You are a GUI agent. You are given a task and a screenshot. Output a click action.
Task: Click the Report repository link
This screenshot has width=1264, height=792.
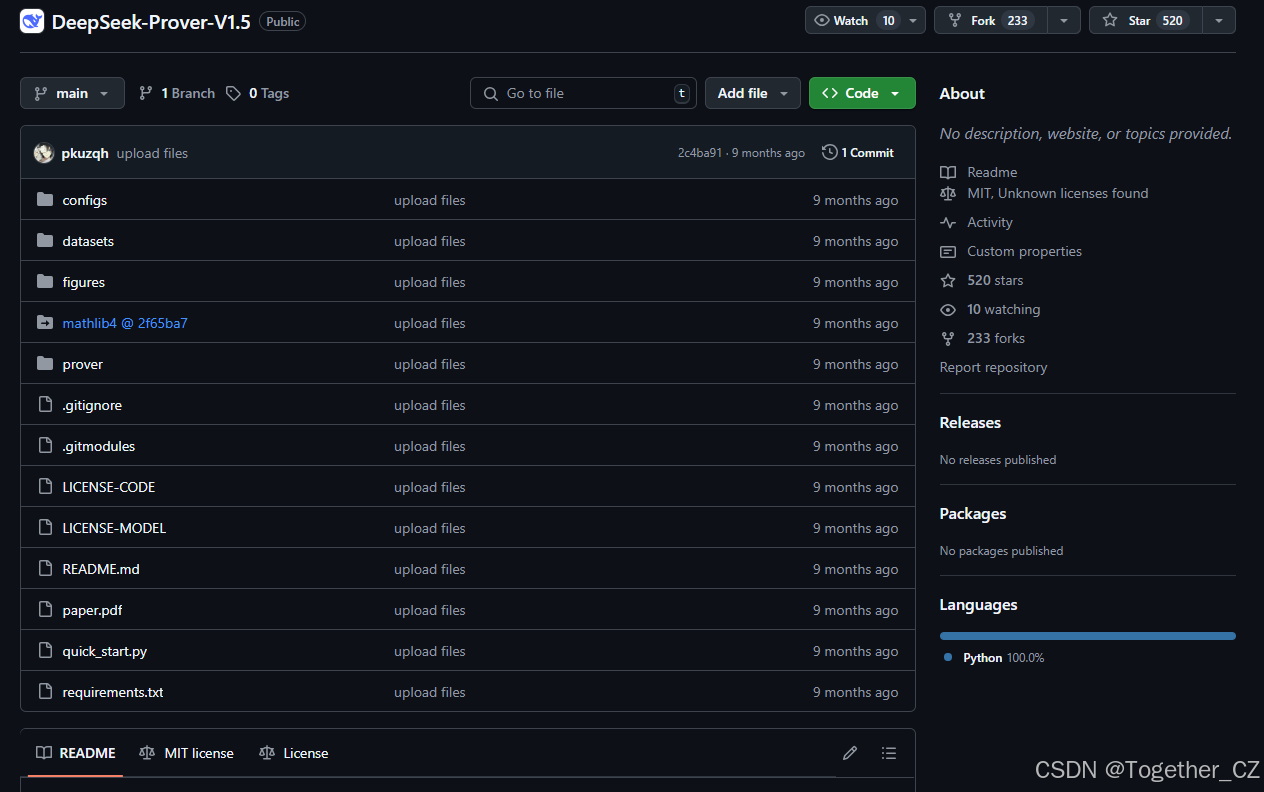pyautogui.click(x=993, y=367)
